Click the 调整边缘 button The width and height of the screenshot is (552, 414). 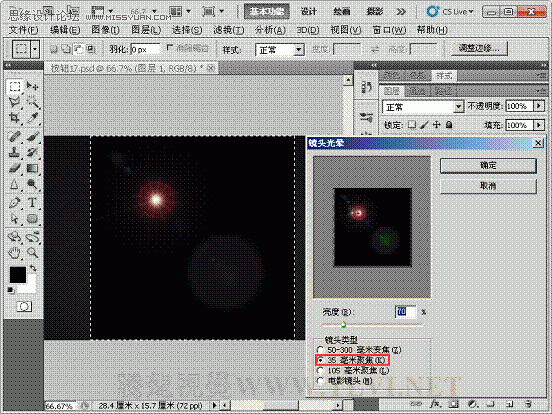[479, 48]
